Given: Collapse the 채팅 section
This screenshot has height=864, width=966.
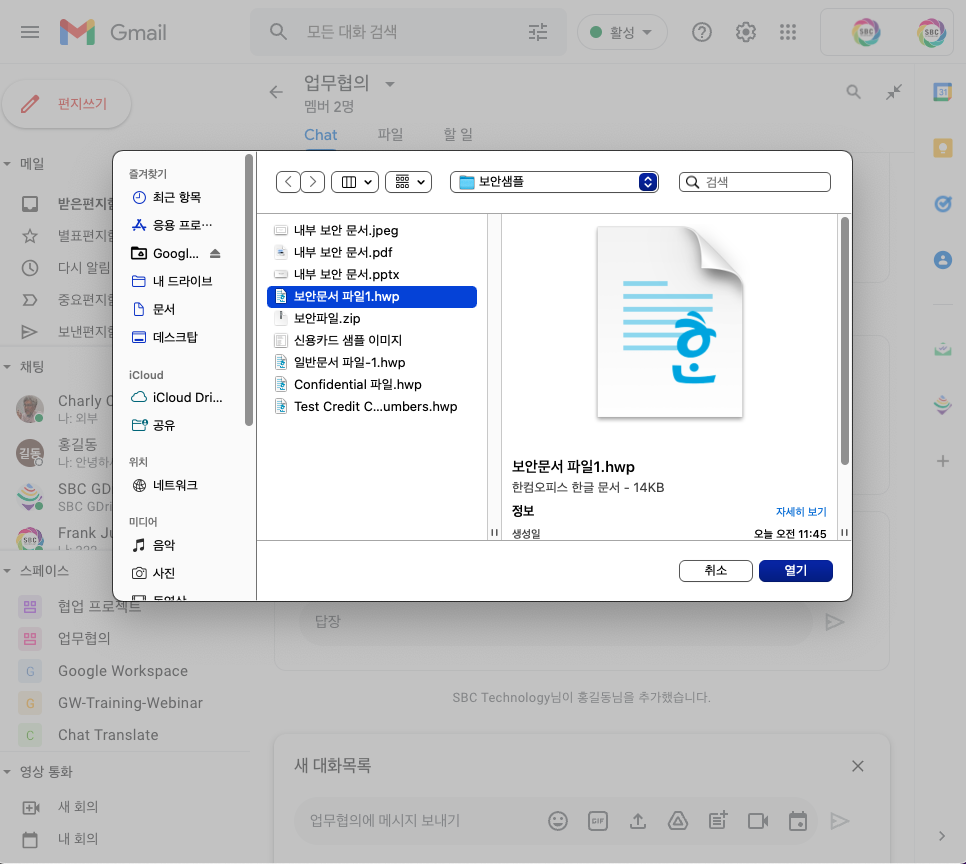Looking at the screenshot, I should [7, 367].
